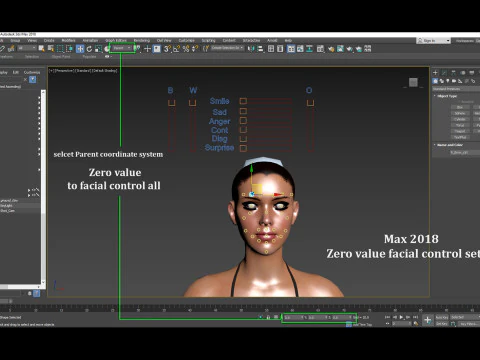Open the Create Selection Set dropdown
Screen dimensions: 480x360
(228, 48)
